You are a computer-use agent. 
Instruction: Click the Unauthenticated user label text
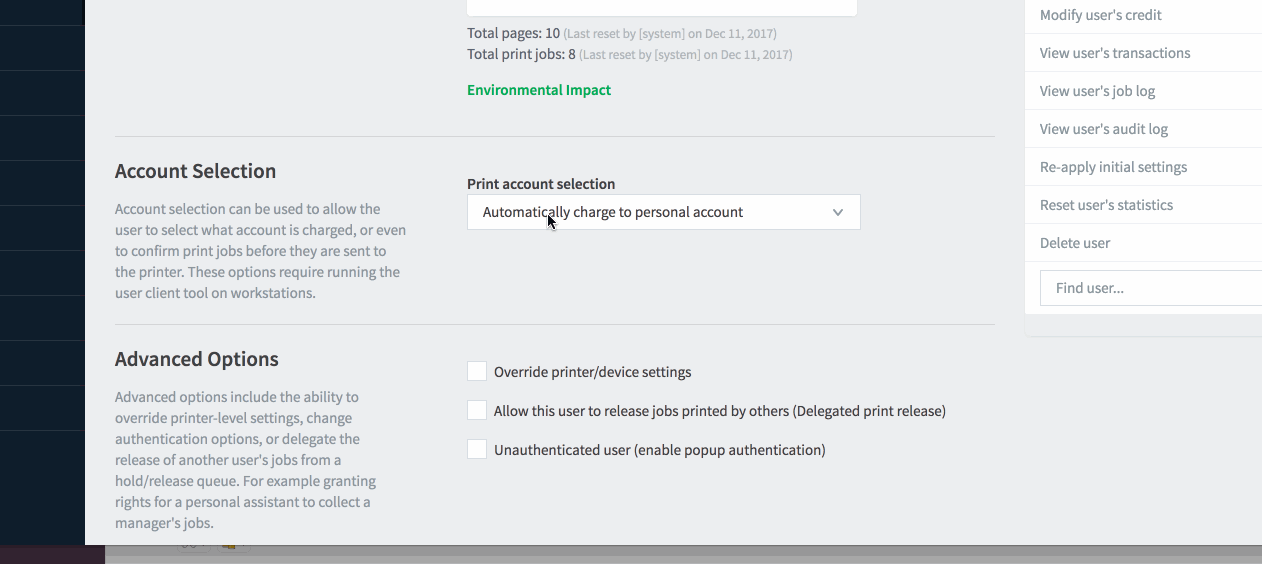[x=660, y=450]
